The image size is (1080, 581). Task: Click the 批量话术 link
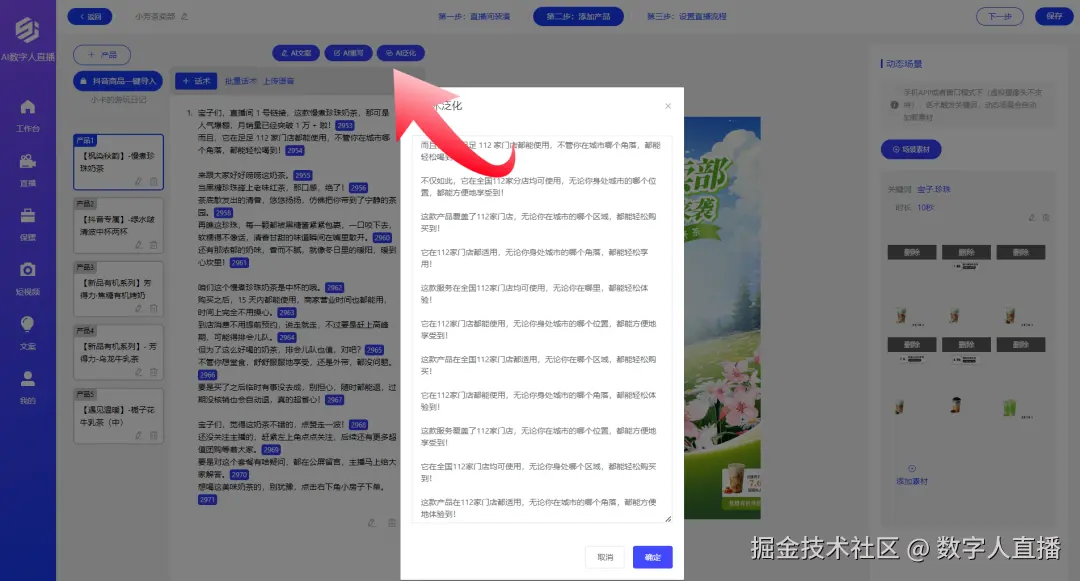pyautogui.click(x=240, y=81)
